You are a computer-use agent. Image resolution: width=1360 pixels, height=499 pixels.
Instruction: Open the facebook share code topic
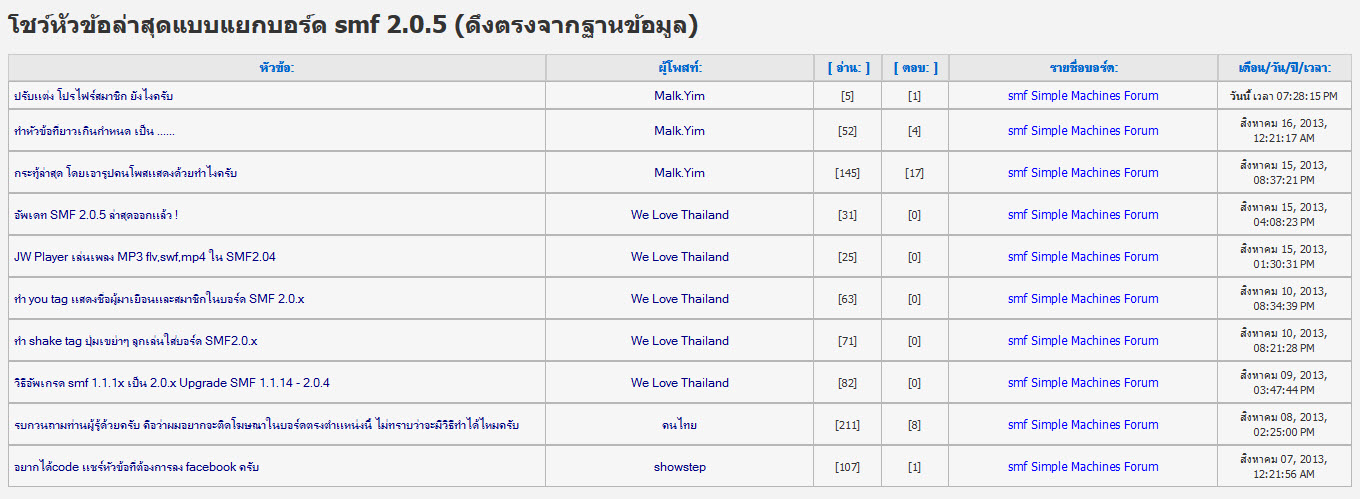tap(136, 467)
